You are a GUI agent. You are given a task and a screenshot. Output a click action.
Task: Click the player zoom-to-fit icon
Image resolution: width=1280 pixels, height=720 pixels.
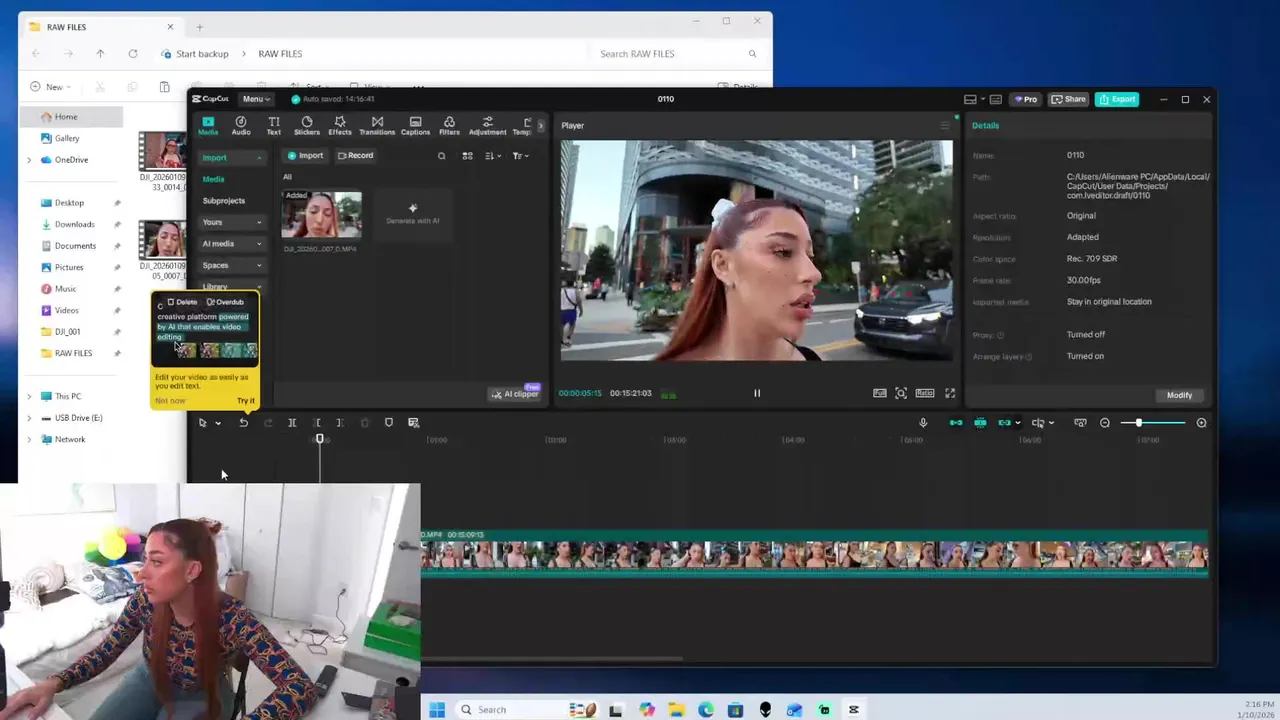(x=901, y=393)
